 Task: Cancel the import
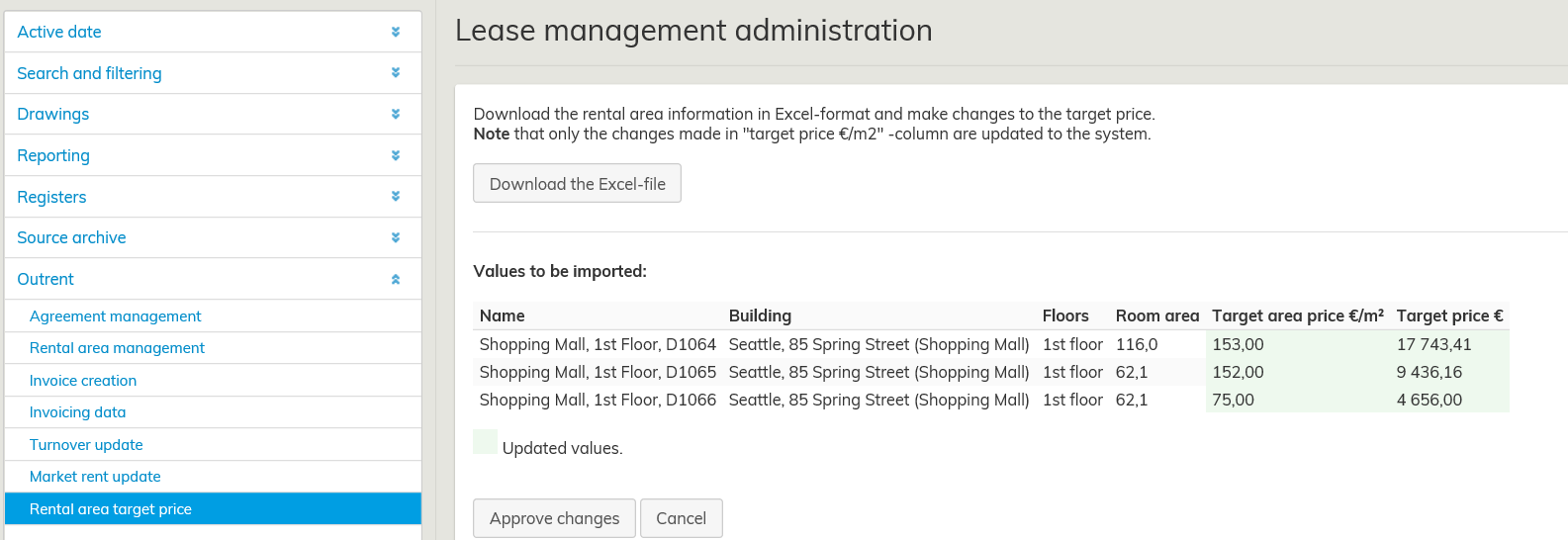(681, 518)
